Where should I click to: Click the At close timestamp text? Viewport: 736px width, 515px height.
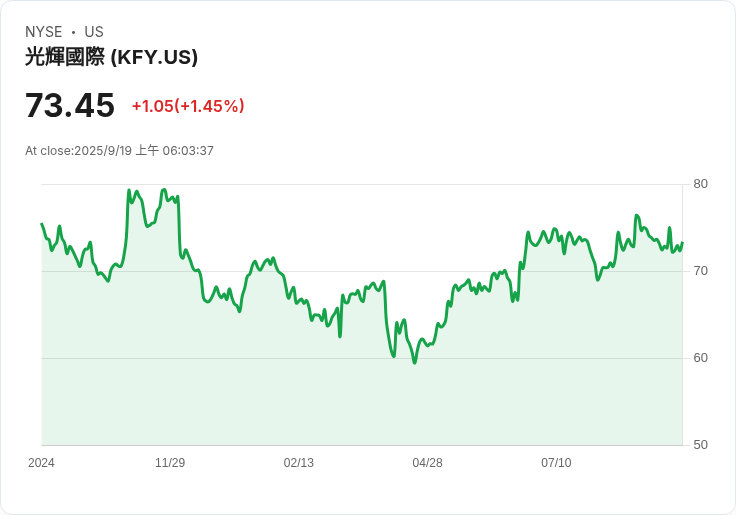(x=119, y=151)
